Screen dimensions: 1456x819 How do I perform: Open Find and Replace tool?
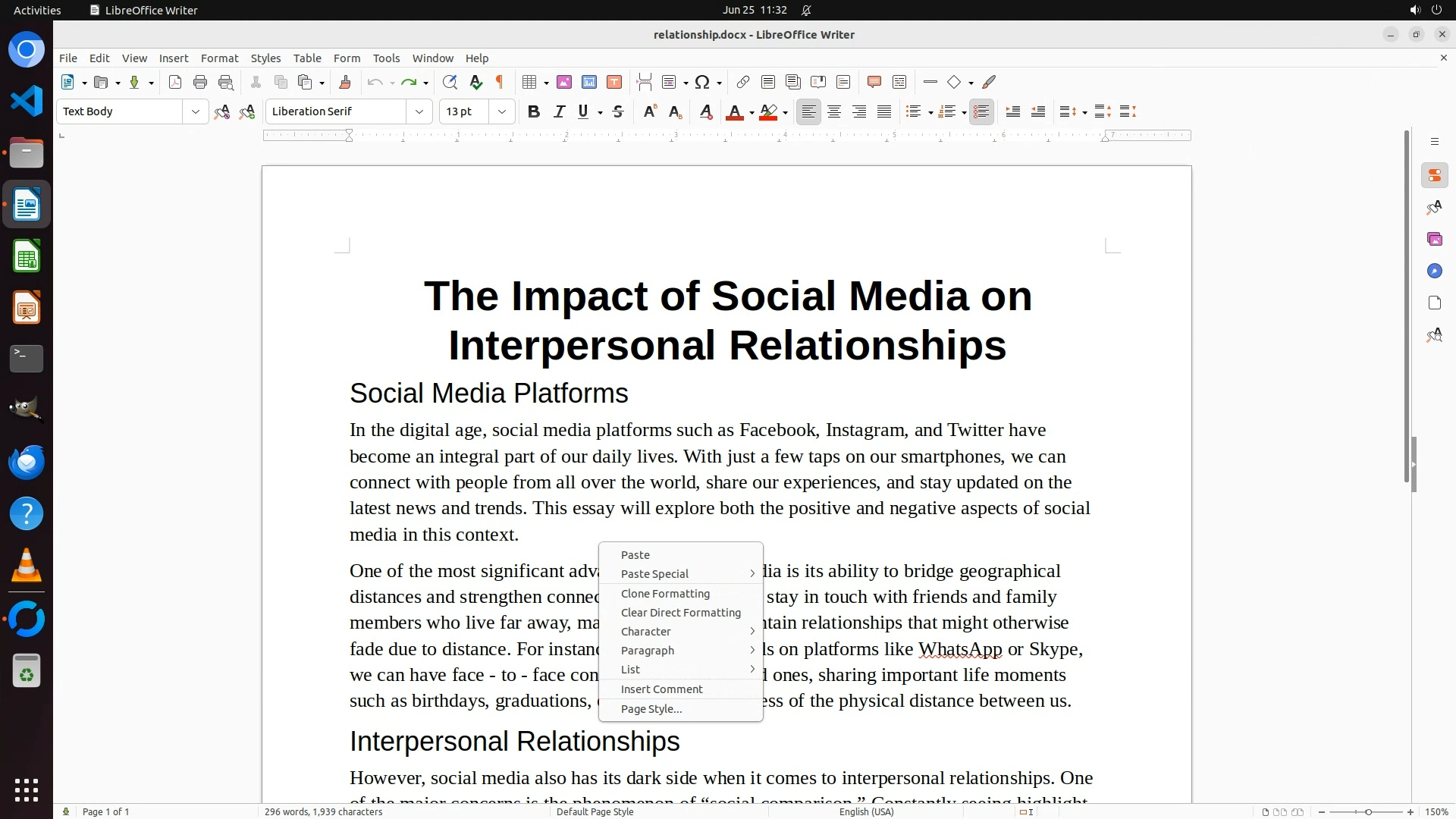(x=450, y=83)
